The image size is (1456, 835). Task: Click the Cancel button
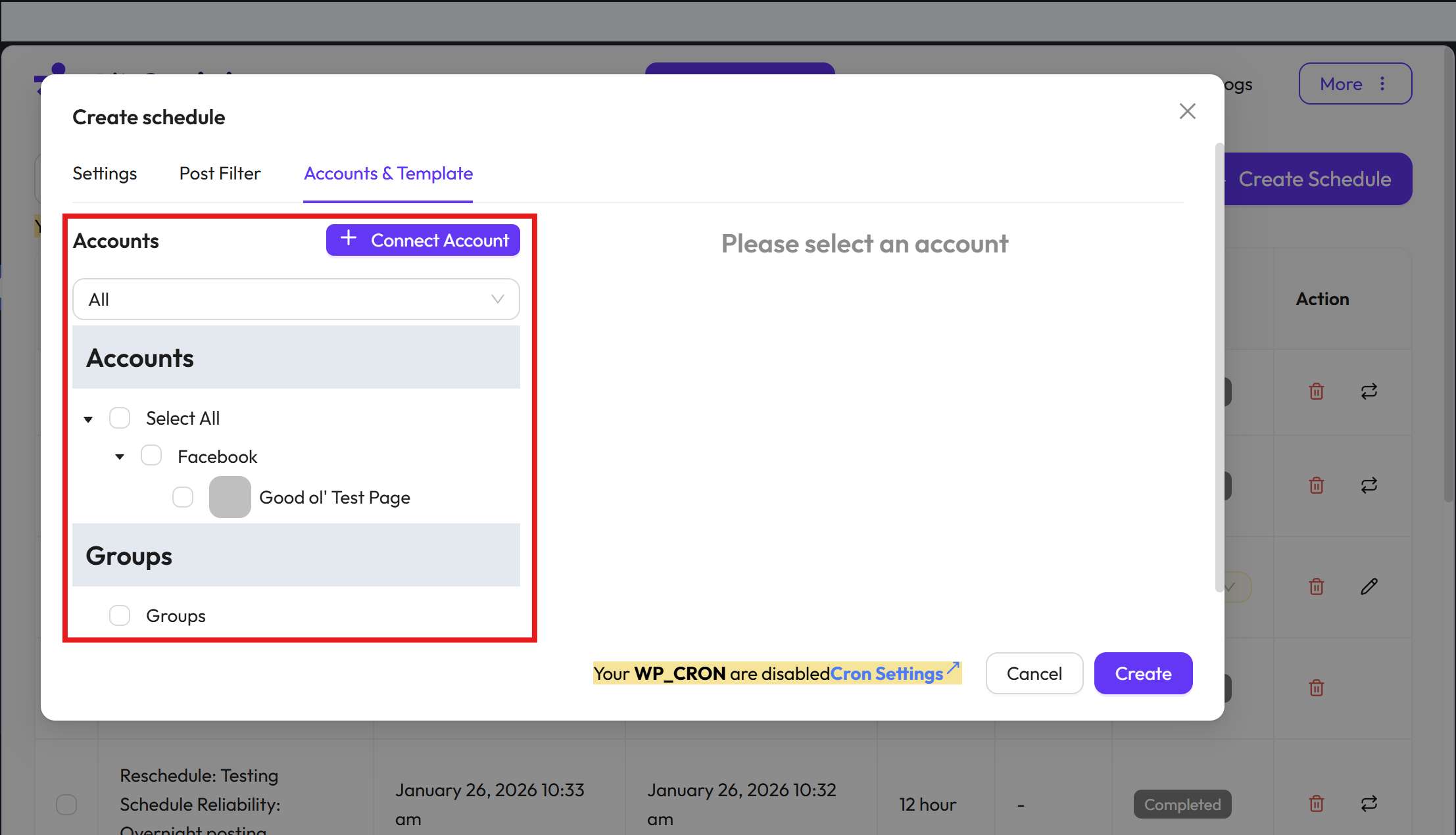[1034, 673]
